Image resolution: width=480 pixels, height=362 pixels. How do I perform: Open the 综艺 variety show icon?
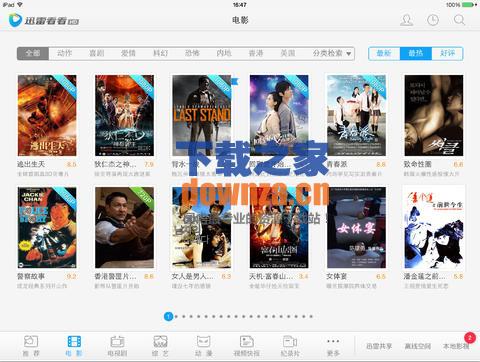coord(160,341)
